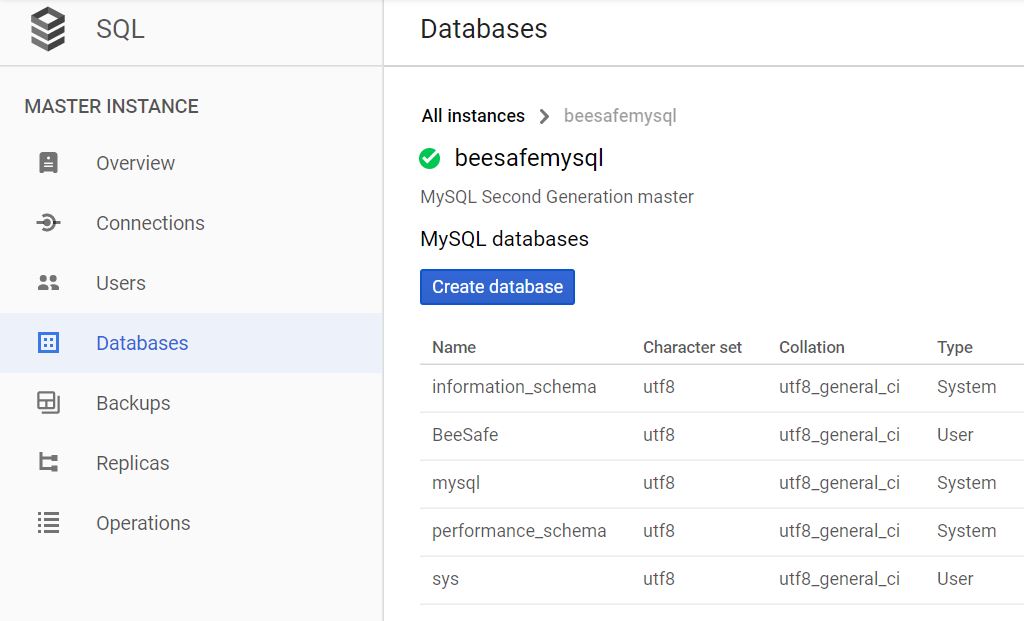Click the Overview sidebar icon

pos(48,163)
